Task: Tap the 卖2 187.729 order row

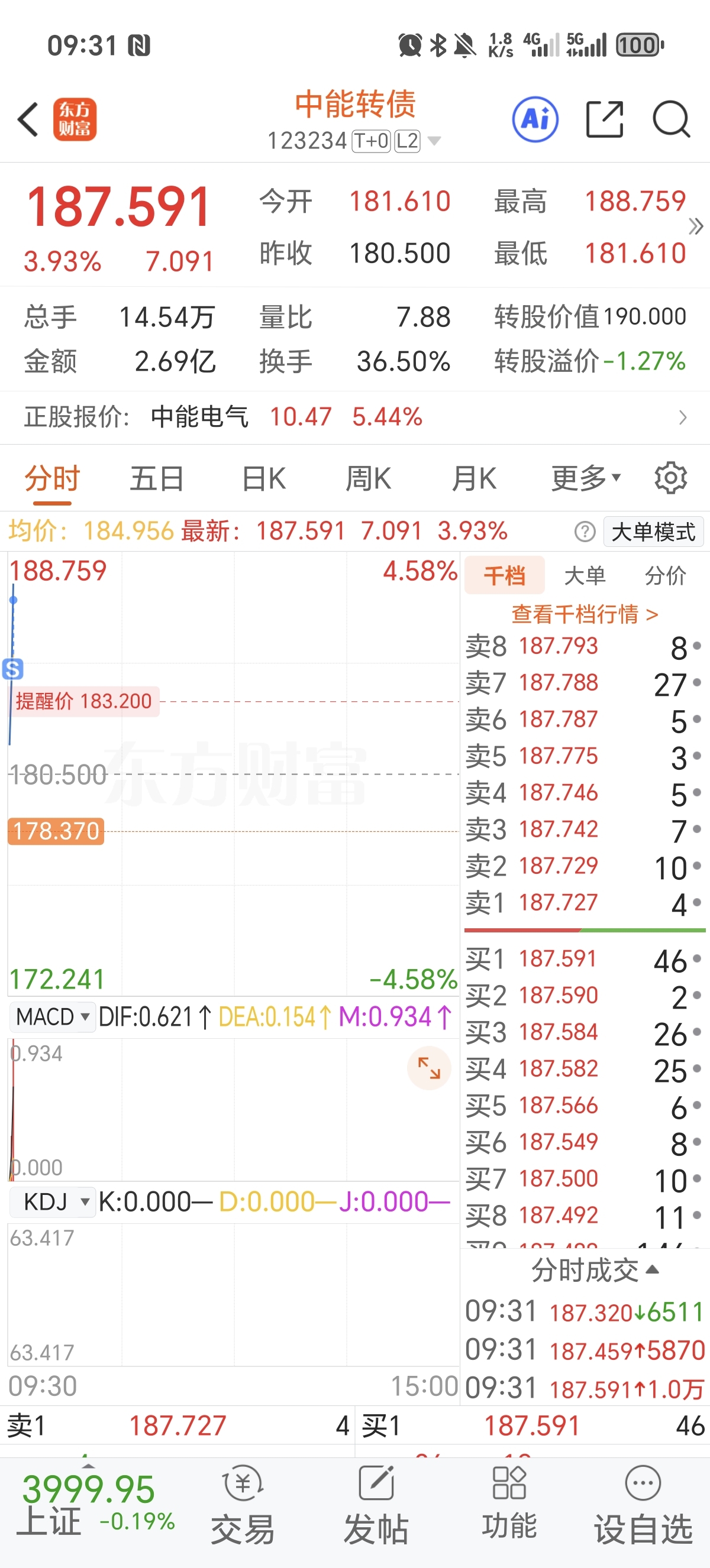Action: [584, 866]
